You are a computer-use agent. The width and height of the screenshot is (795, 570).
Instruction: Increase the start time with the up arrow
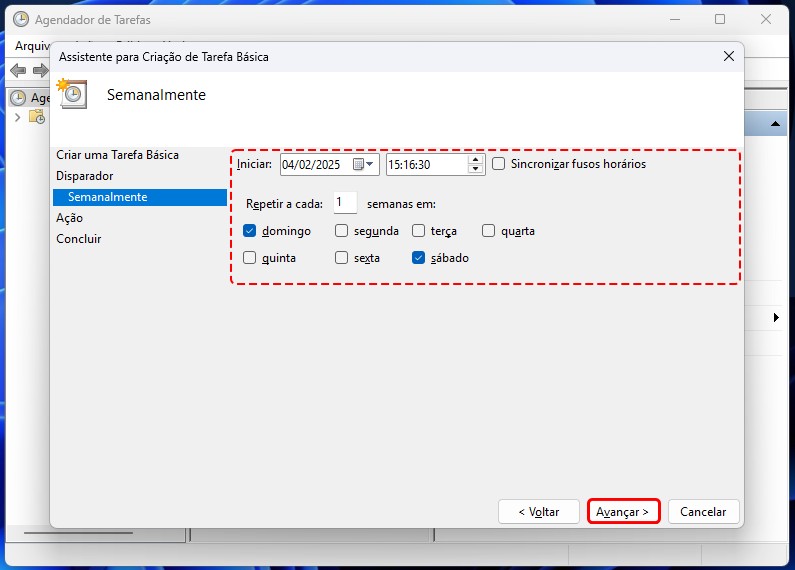(475, 159)
